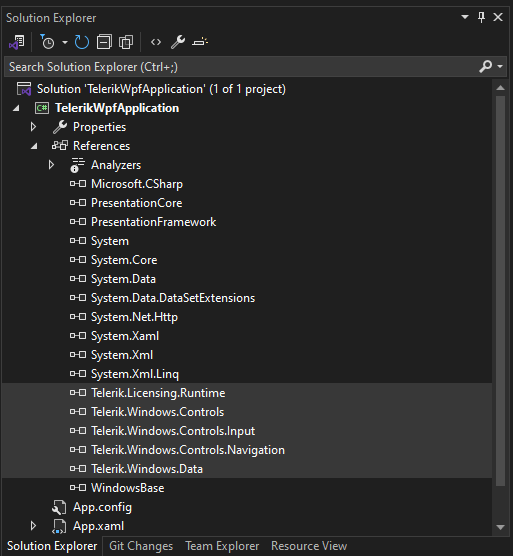Click the Properties wrench icon in the tree
513x556 pixels.
point(60,127)
